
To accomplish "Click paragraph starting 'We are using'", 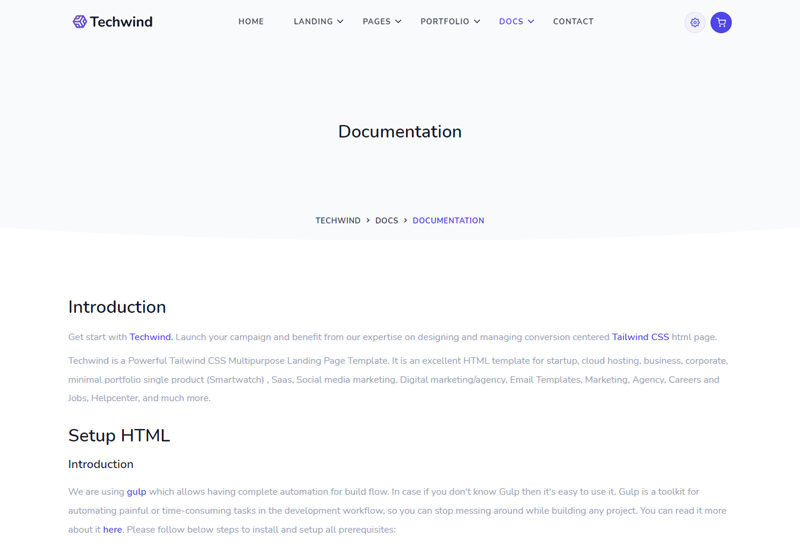I will (x=397, y=511).
